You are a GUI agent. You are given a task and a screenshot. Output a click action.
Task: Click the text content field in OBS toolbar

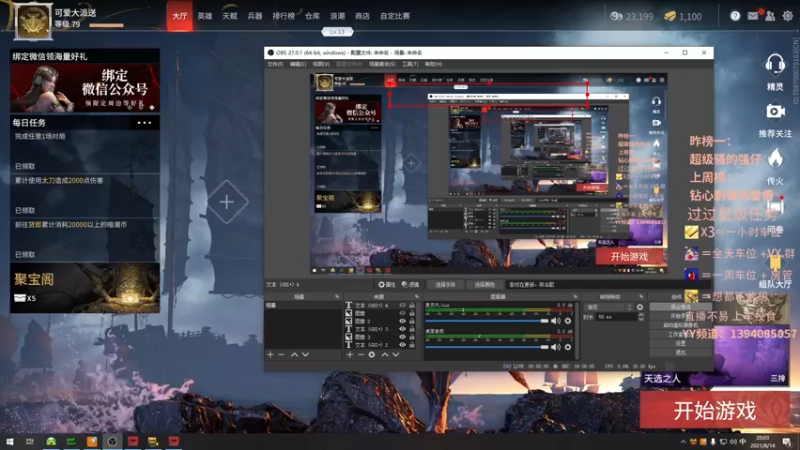607,285
